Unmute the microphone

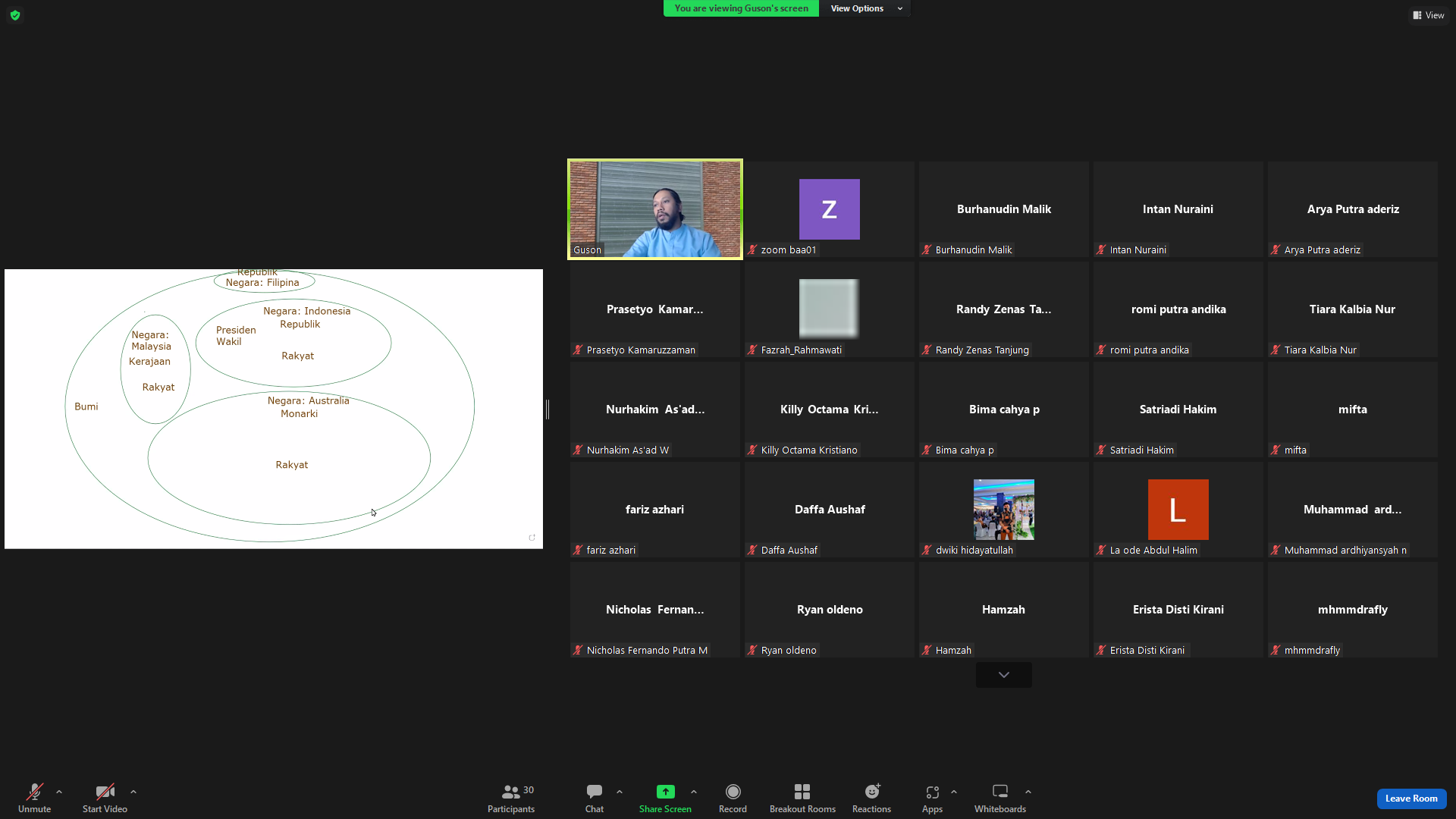point(34,798)
